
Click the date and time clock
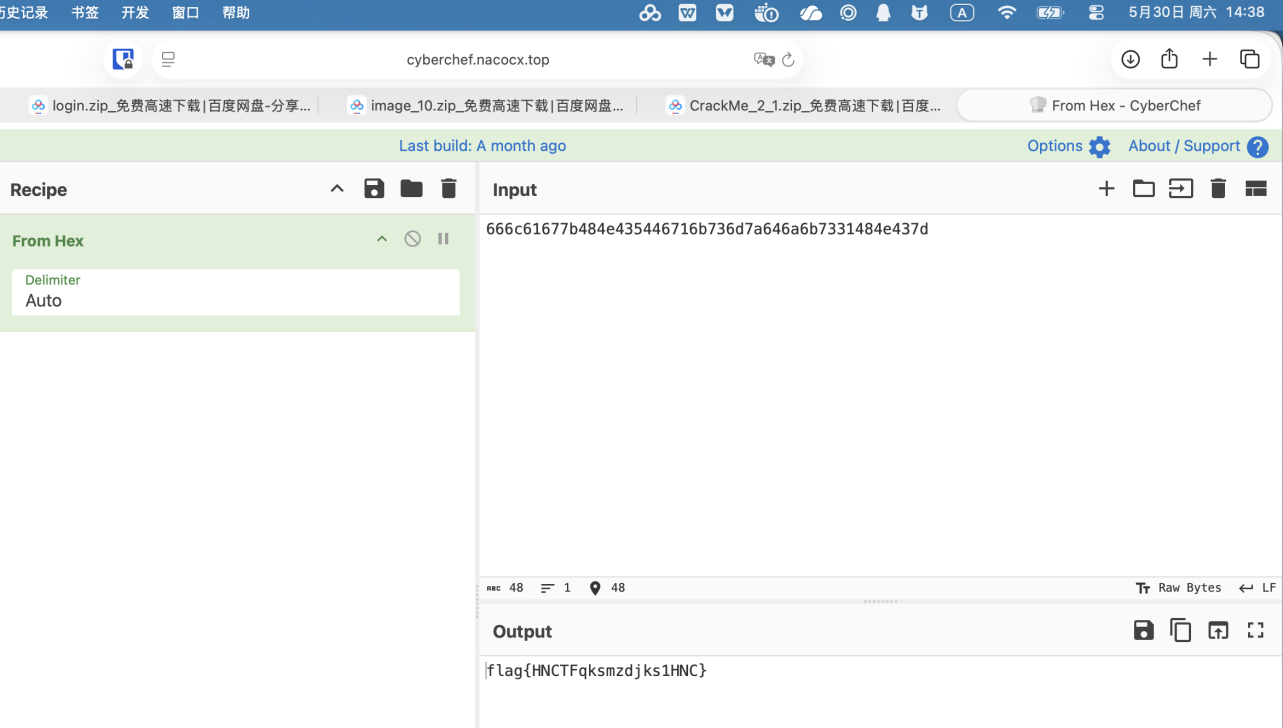(1196, 13)
